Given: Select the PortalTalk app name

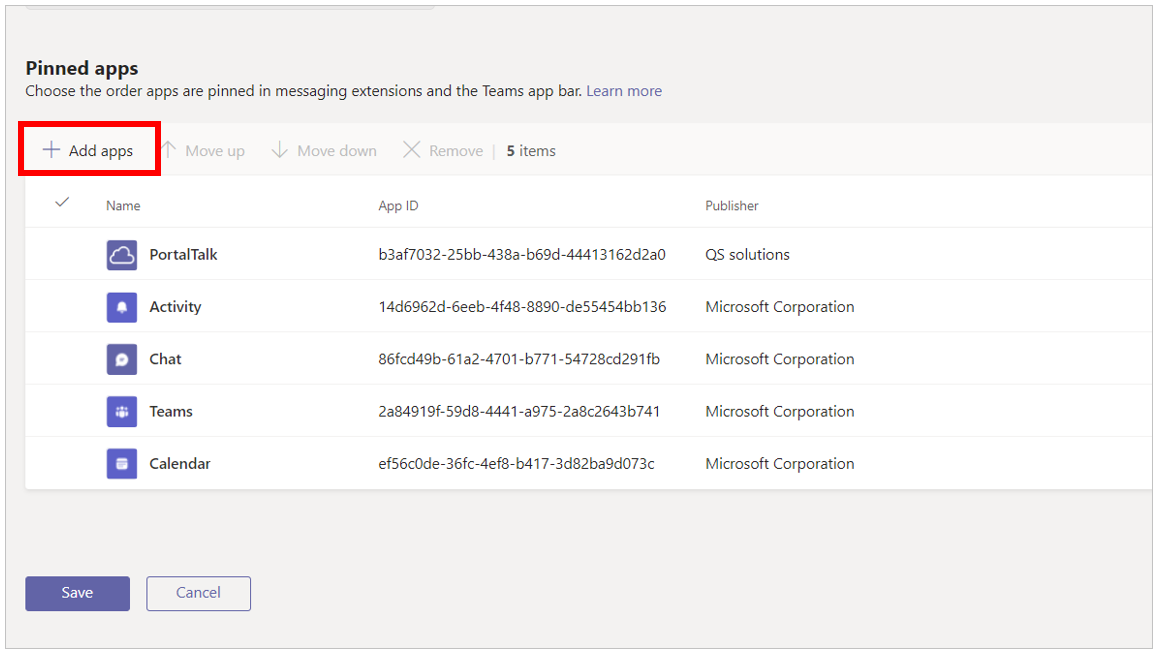Looking at the screenshot, I should (x=183, y=254).
